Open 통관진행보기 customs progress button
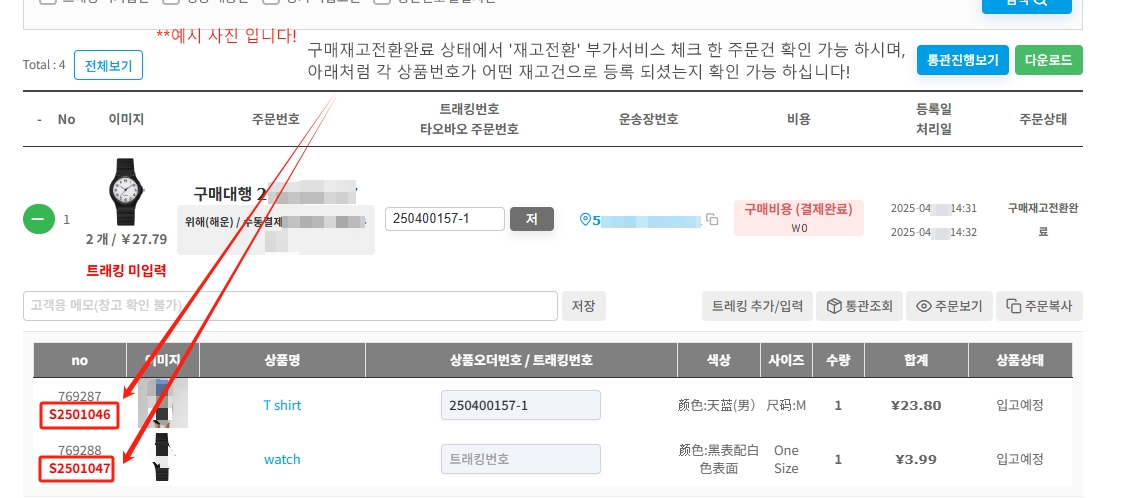The image size is (1127, 498). [963, 60]
